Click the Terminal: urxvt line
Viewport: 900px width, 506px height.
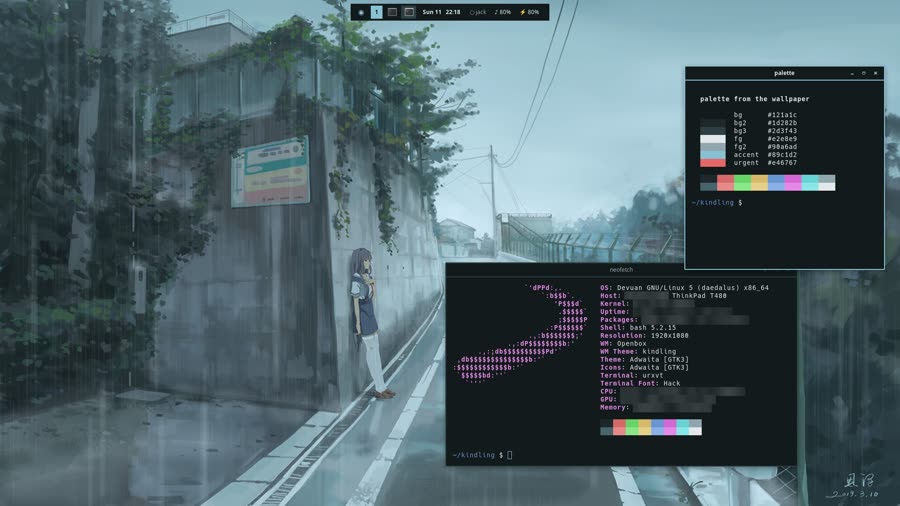tap(631, 376)
